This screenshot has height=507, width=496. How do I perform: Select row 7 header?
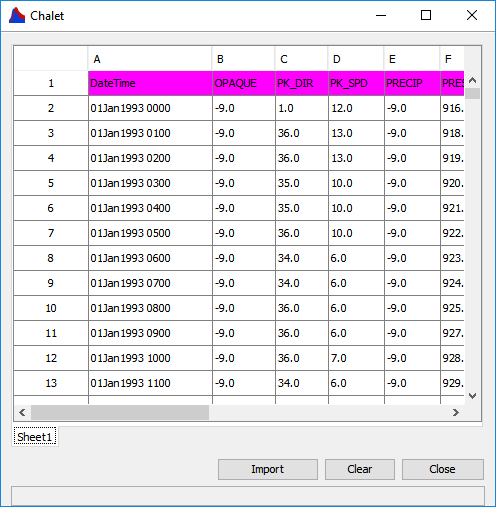tap(51, 233)
